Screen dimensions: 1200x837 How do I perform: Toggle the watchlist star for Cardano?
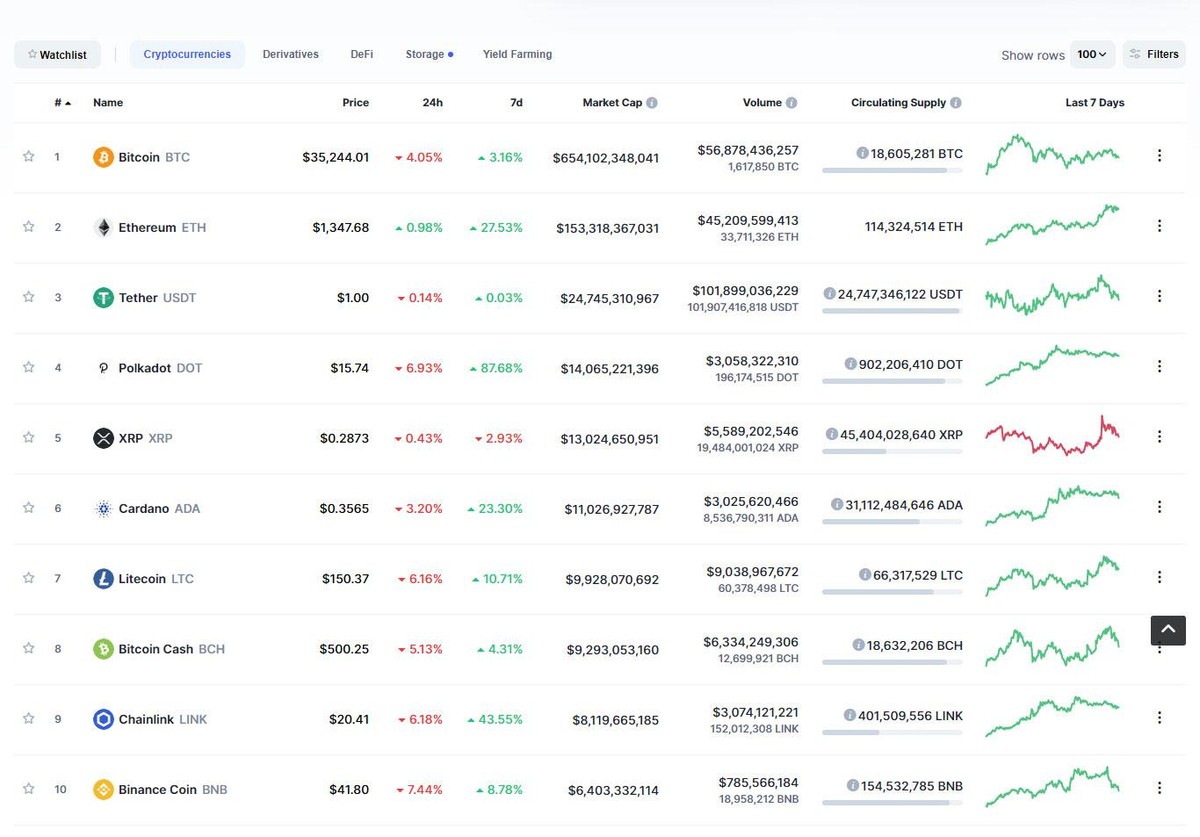(x=28, y=508)
